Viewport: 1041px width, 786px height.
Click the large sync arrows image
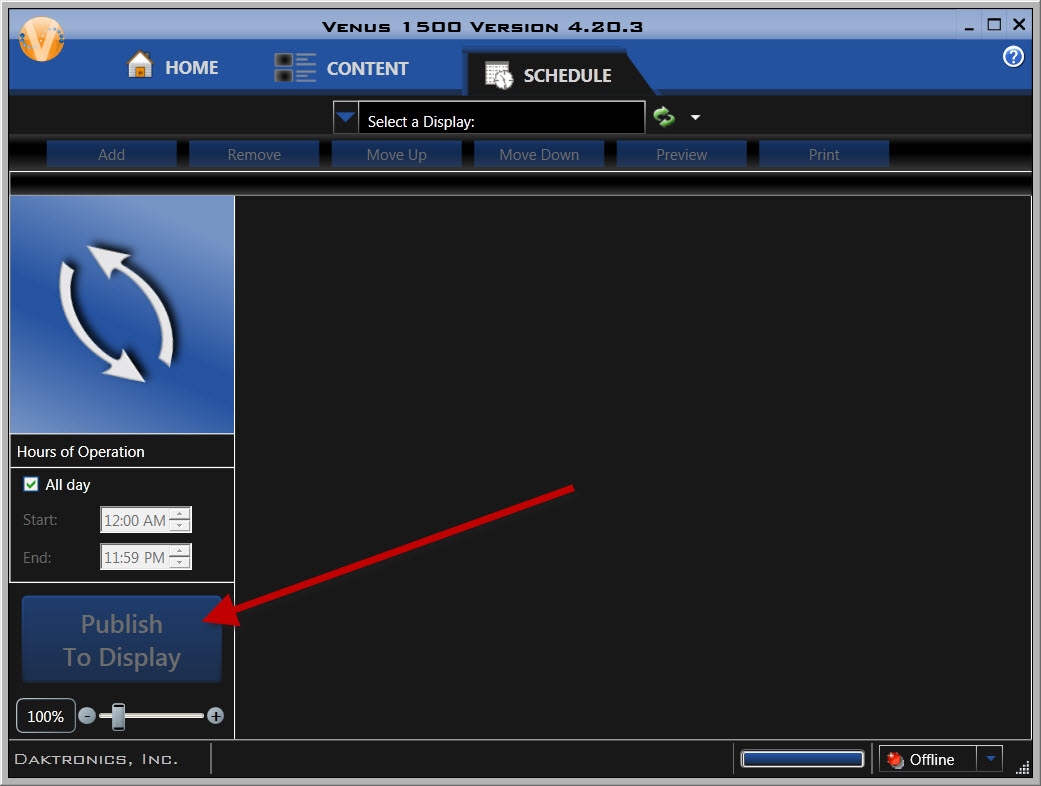click(x=122, y=314)
